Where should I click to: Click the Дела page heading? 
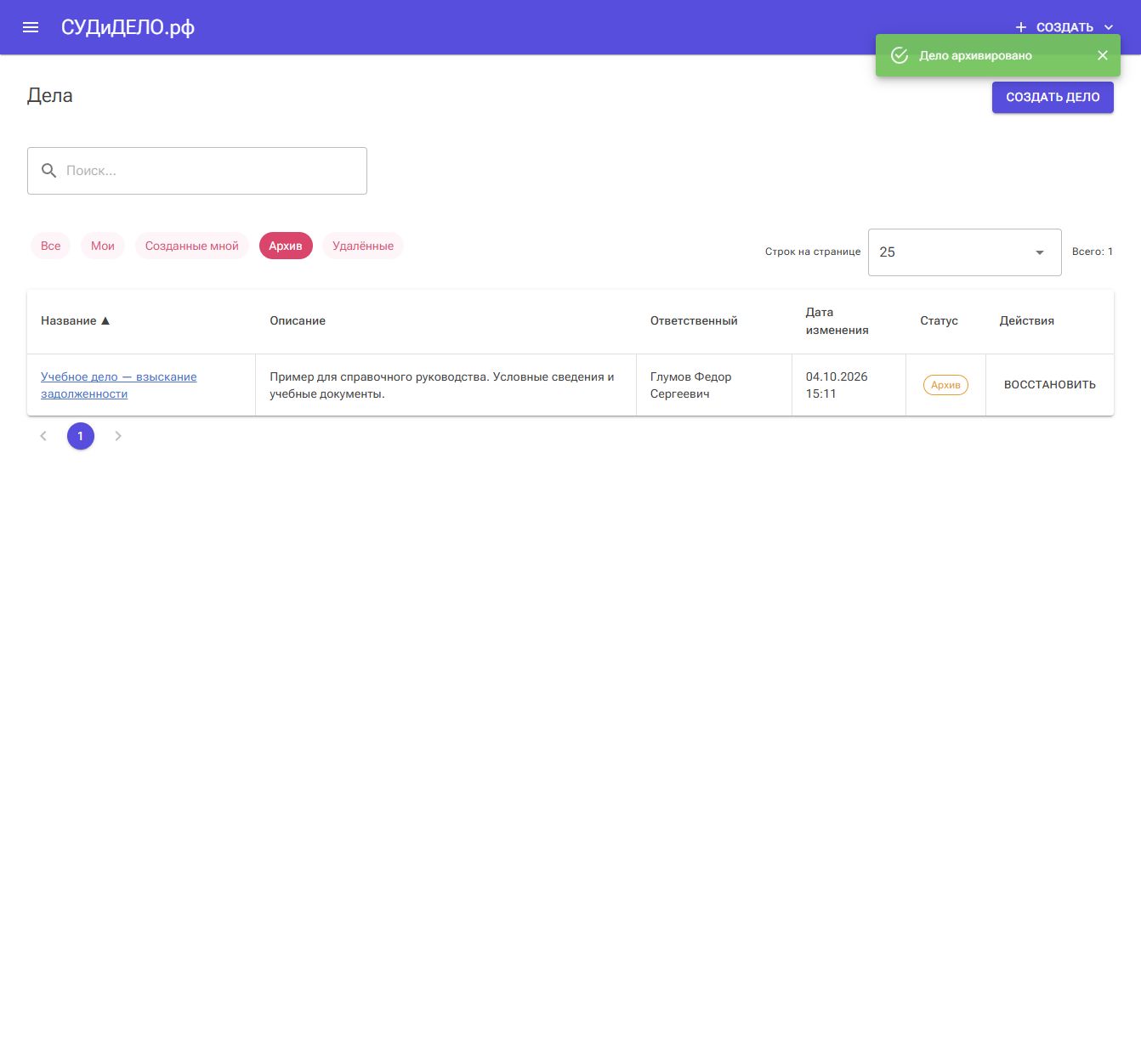pos(50,95)
